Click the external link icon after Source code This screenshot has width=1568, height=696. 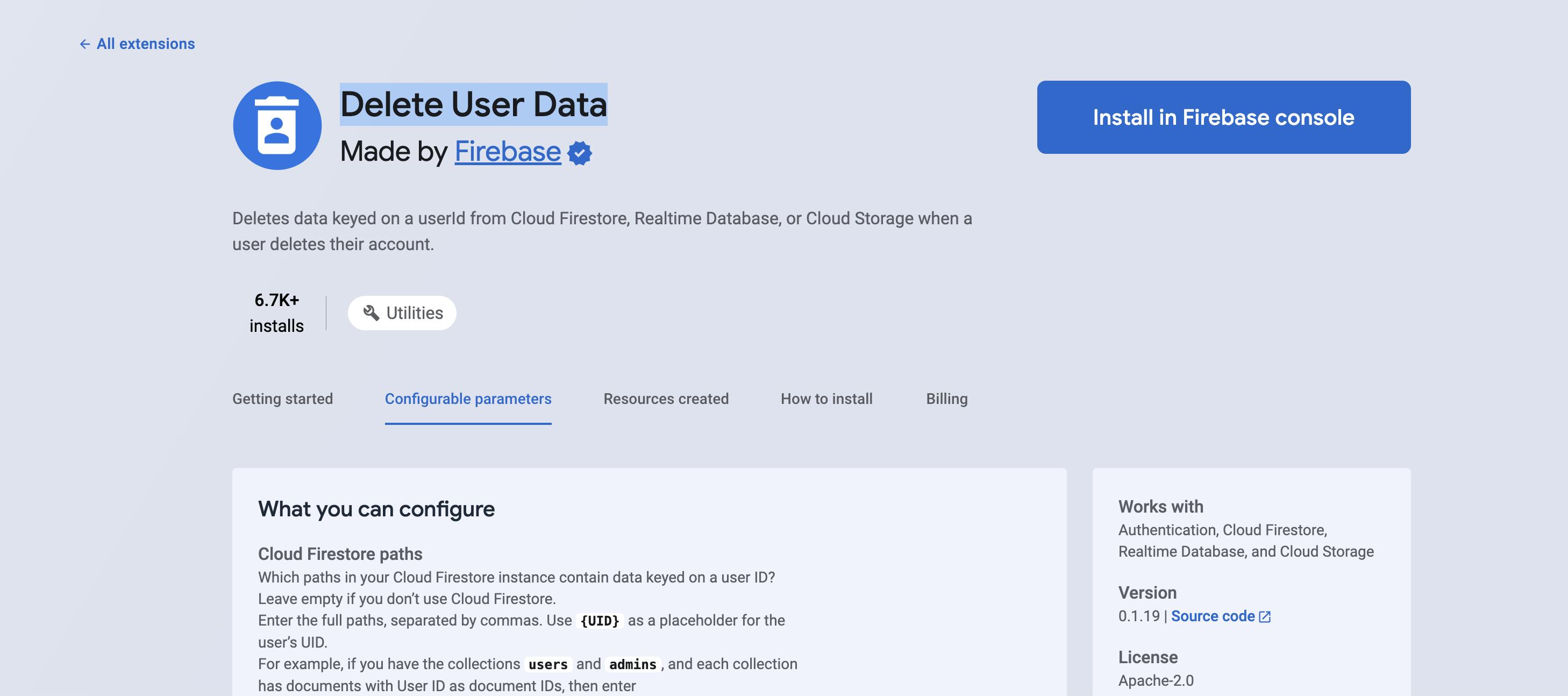(1265, 617)
